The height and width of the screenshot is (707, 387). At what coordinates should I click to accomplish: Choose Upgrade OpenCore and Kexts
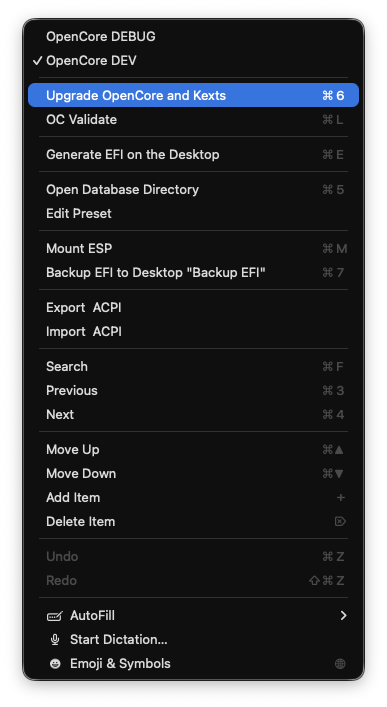coord(194,95)
